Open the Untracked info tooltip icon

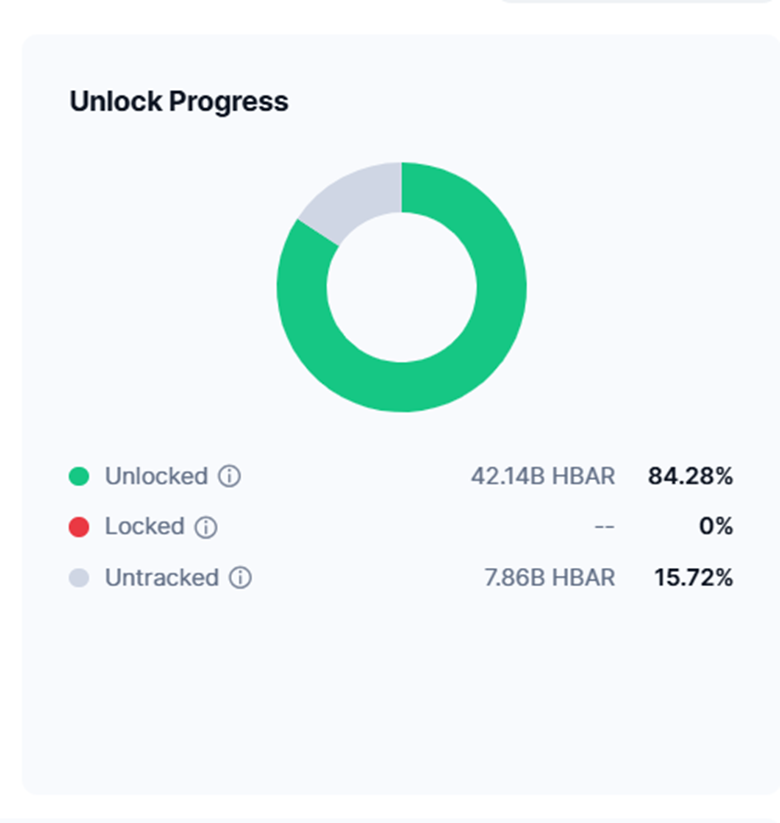point(240,578)
